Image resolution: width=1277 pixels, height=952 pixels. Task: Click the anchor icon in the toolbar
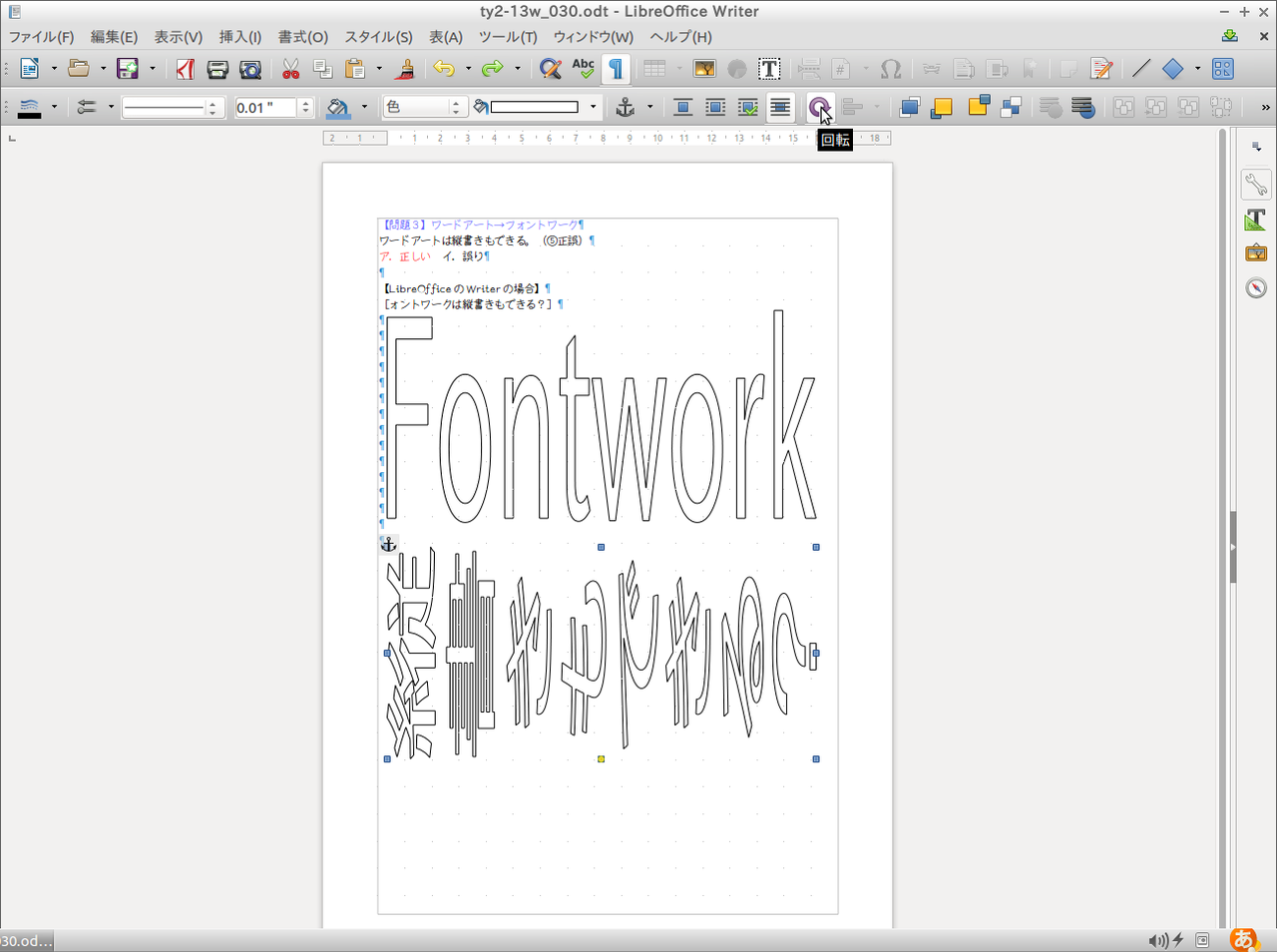[626, 108]
